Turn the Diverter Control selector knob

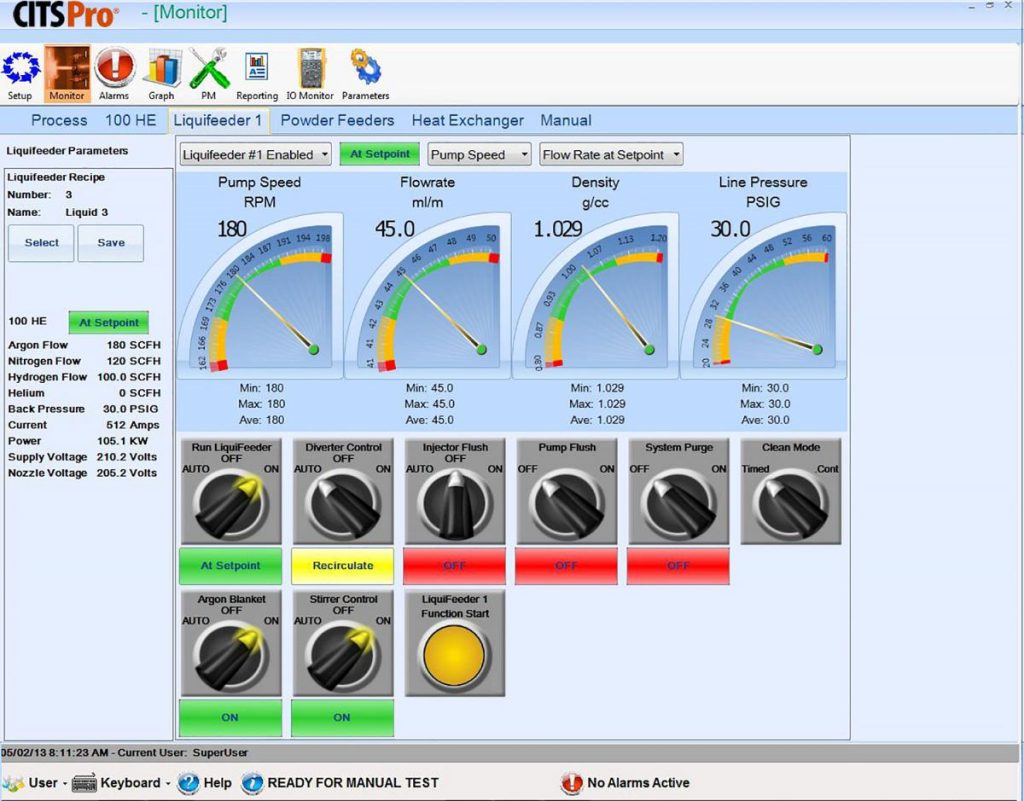point(343,503)
